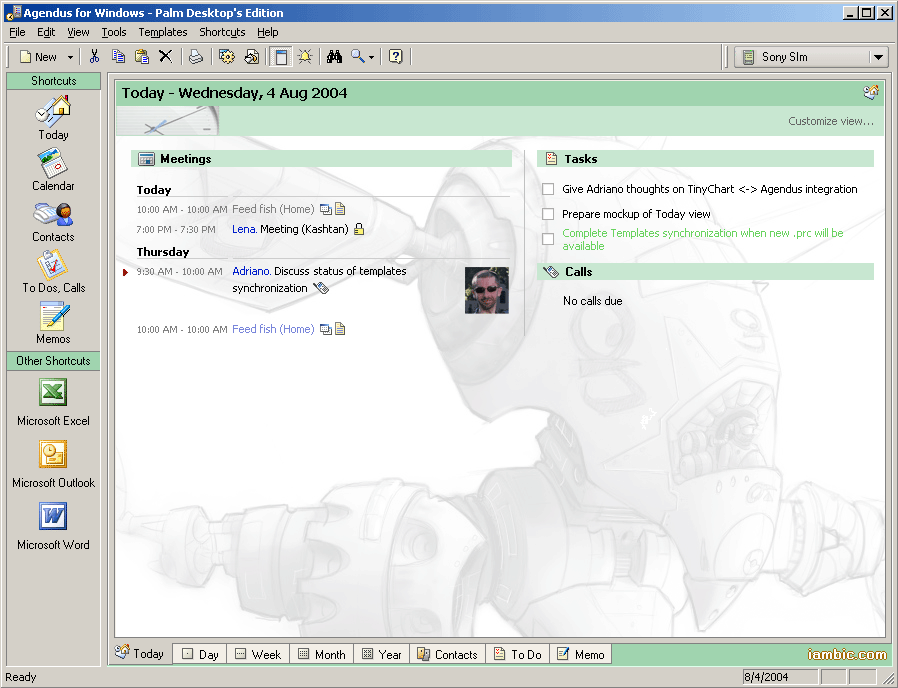Open the View menu
The image size is (898, 688).
click(x=78, y=32)
